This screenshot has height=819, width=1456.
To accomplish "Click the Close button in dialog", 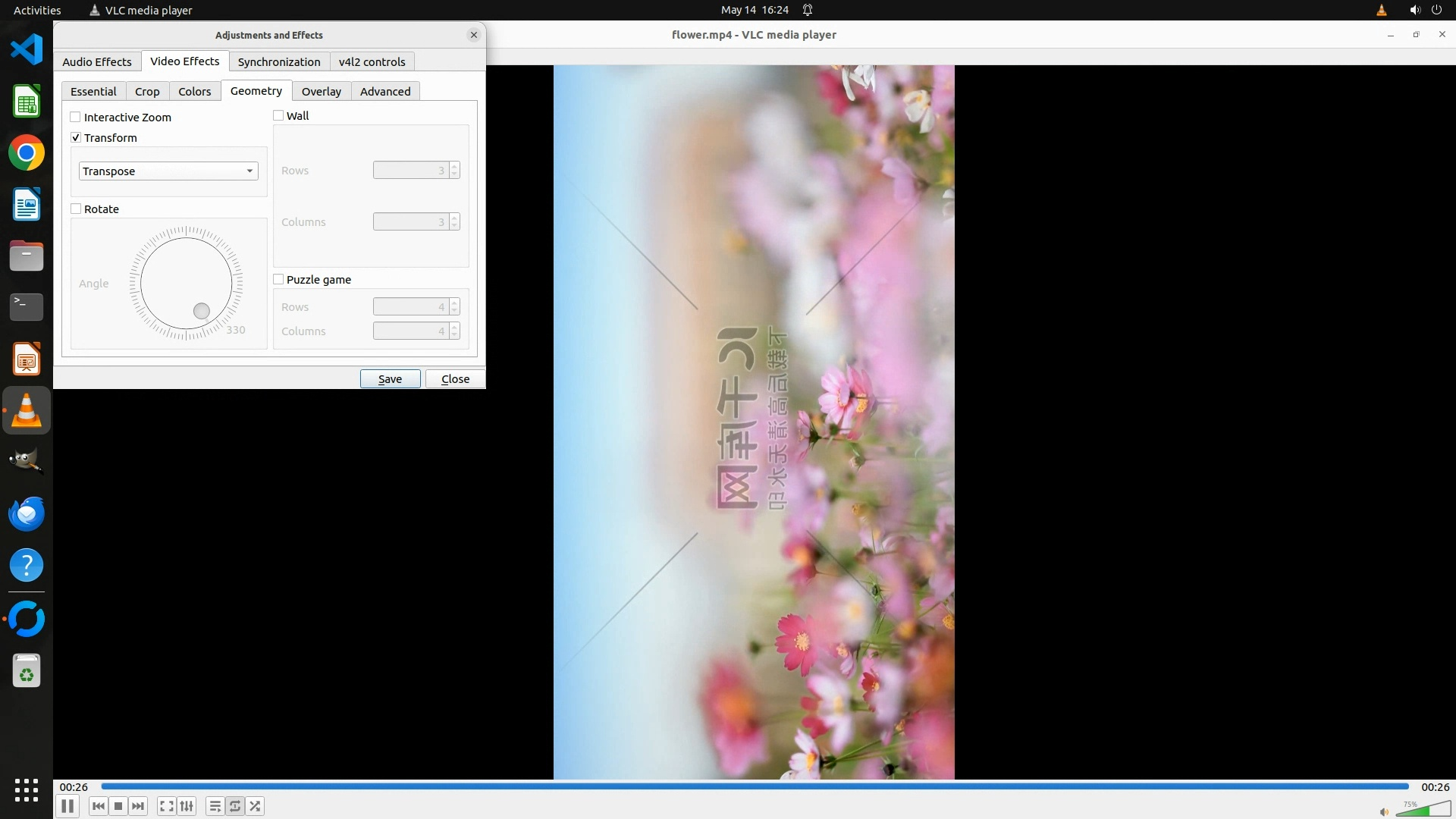I will point(455,378).
